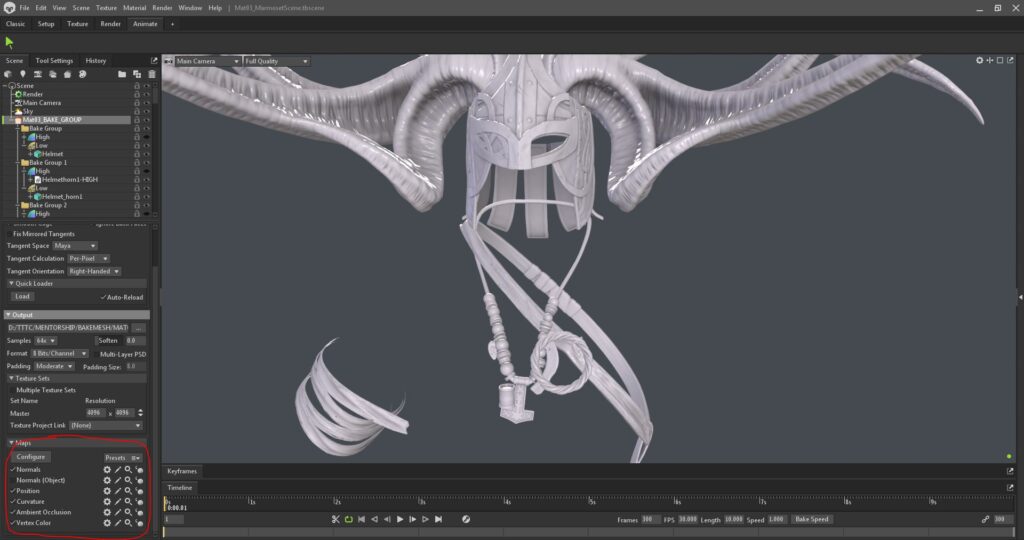The height and width of the screenshot is (540, 1024).
Task: Open the Full Quality viewport dropdown
Action: coord(276,61)
